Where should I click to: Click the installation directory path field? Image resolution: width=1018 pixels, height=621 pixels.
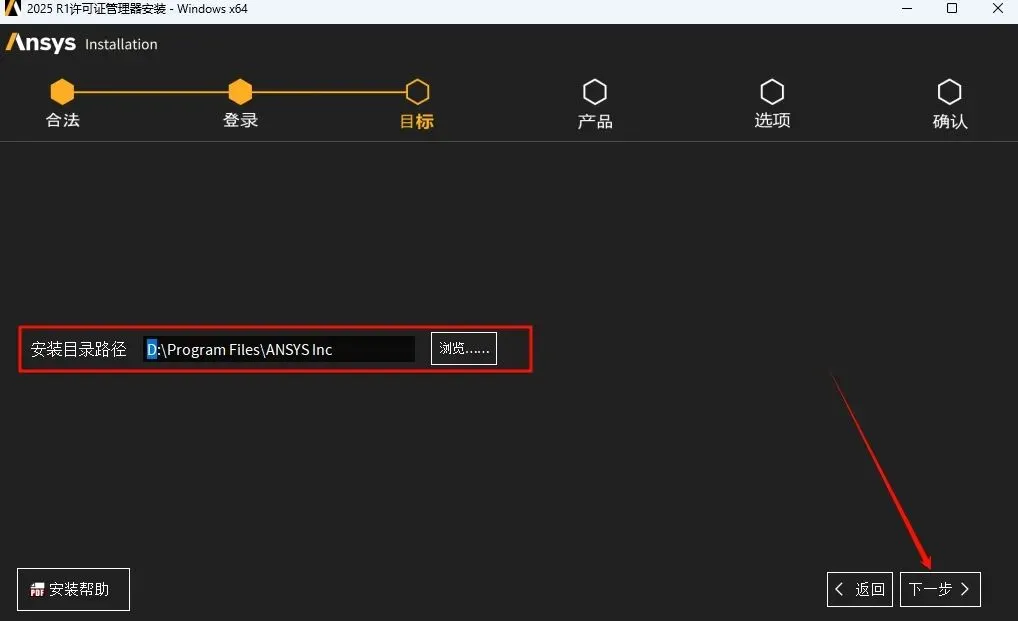279,349
